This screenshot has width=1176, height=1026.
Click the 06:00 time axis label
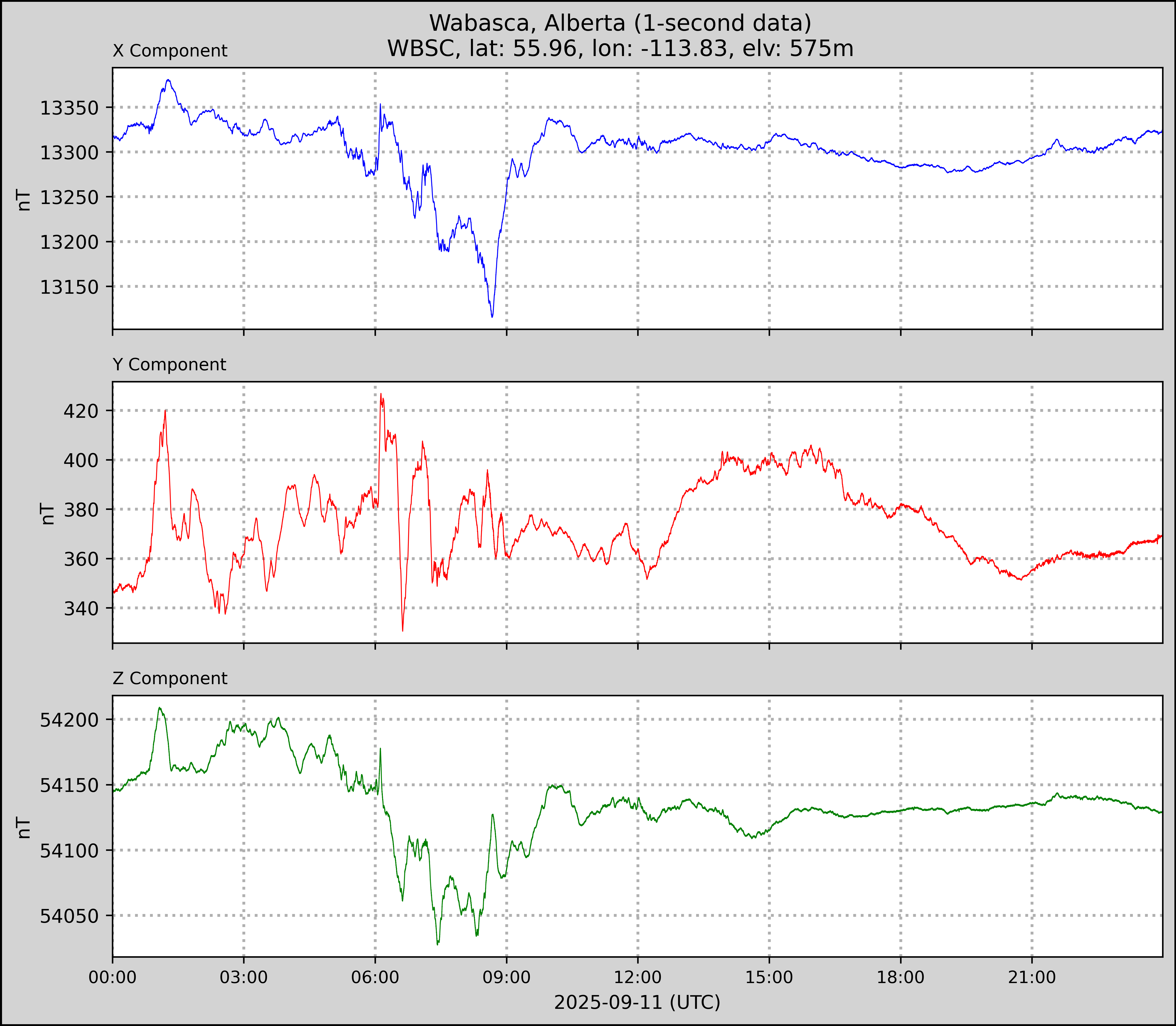pyautogui.click(x=375, y=977)
